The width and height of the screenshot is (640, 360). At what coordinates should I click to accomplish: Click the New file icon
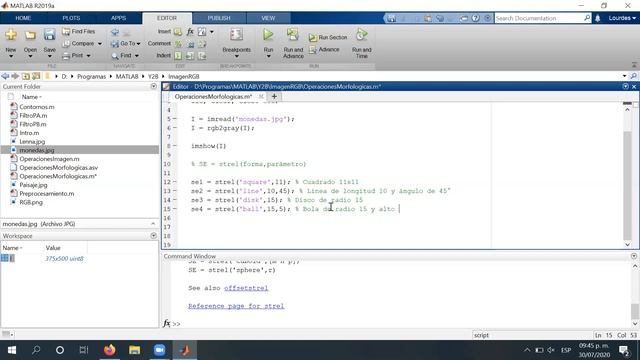[x=11, y=35]
